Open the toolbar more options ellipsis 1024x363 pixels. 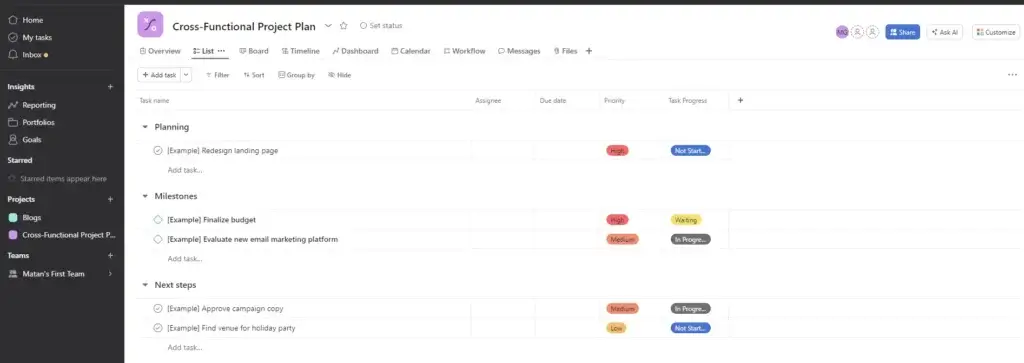pos(1012,75)
